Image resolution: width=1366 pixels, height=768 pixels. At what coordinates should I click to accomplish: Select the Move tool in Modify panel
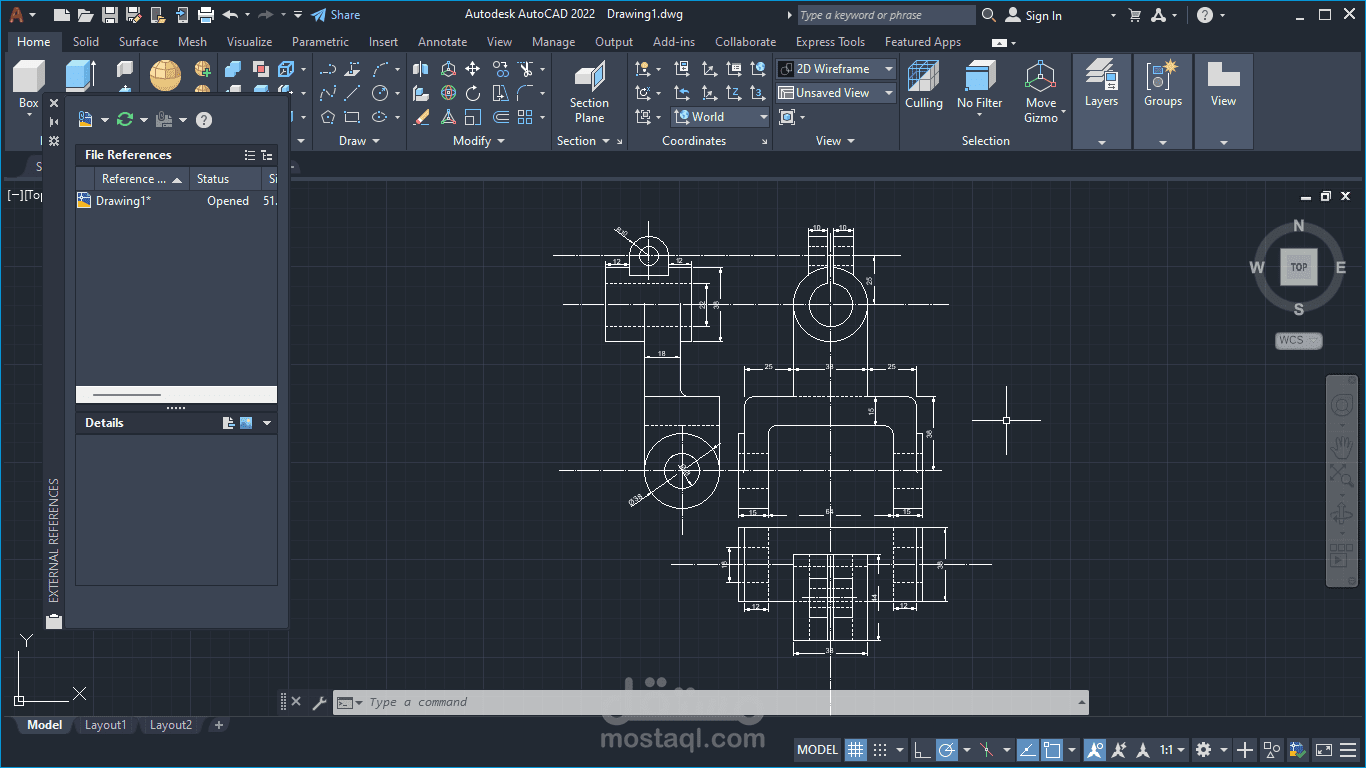473,69
